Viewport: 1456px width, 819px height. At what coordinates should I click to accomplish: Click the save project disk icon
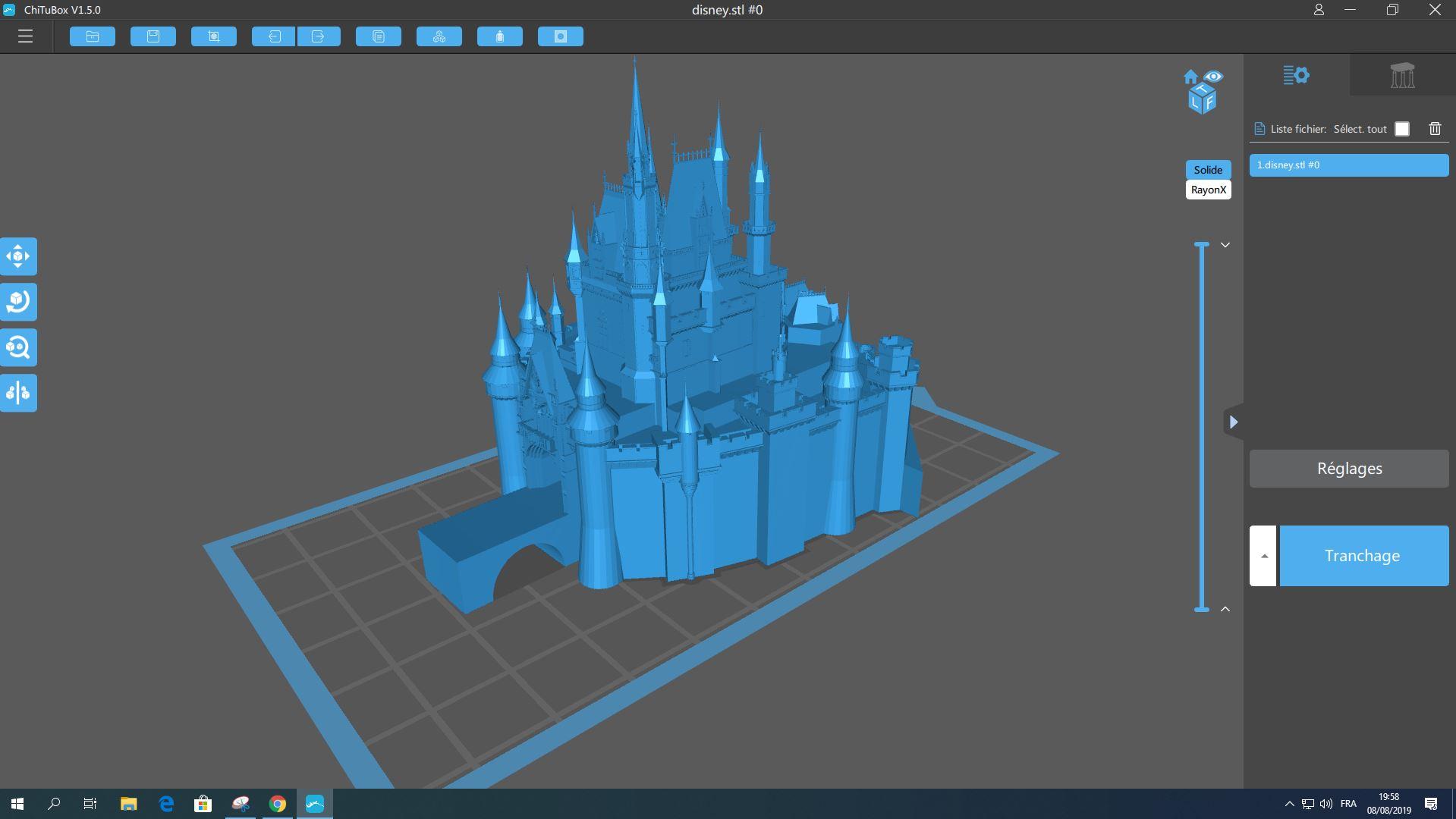click(x=153, y=36)
